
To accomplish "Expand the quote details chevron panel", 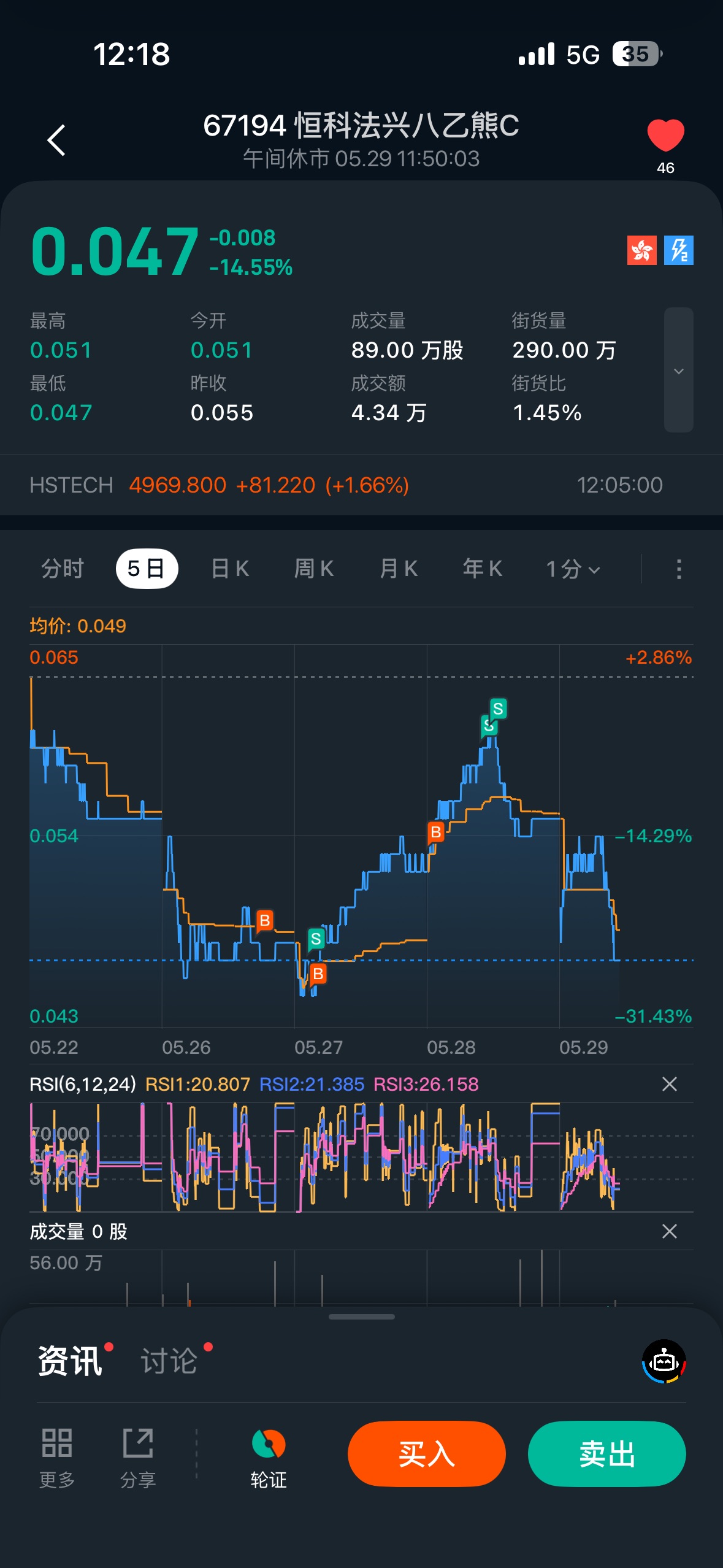I will pyautogui.click(x=679, y=370).
